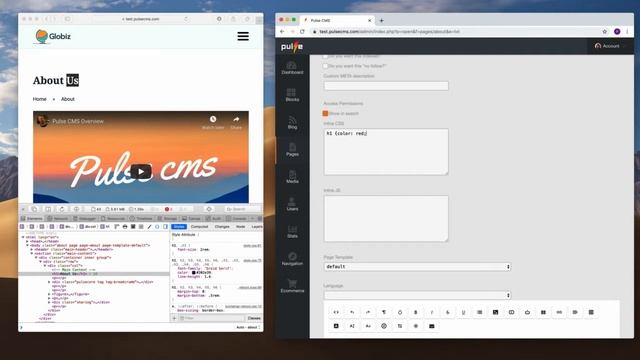Apply strikethrough in the editor toolbar

[447, 312]
